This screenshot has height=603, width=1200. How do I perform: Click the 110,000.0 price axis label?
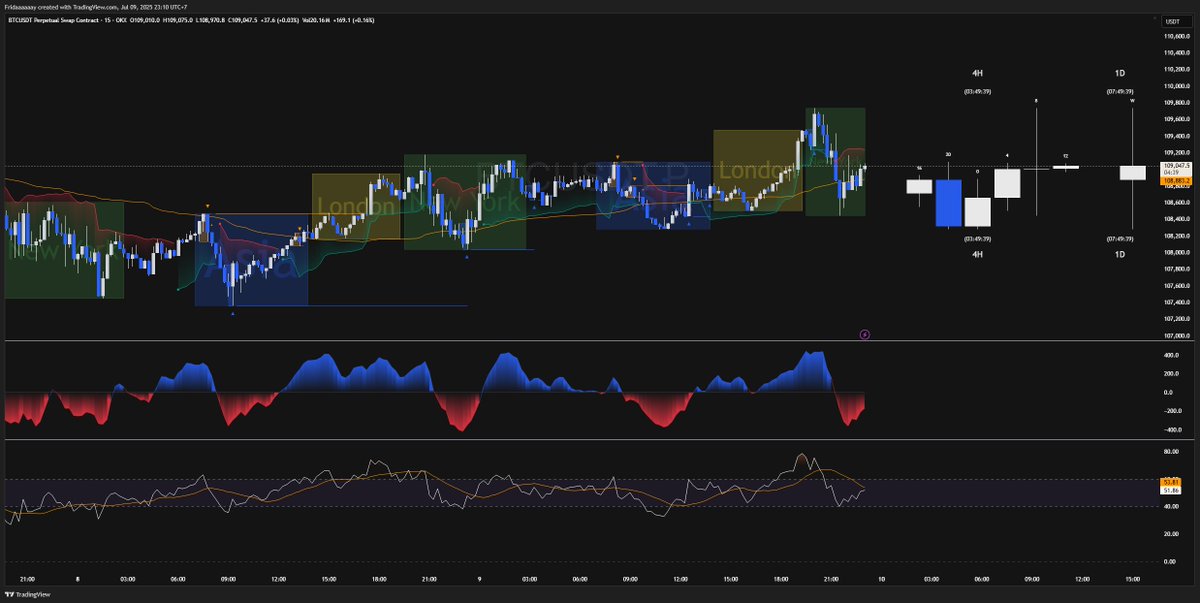tap(1175, 86)
